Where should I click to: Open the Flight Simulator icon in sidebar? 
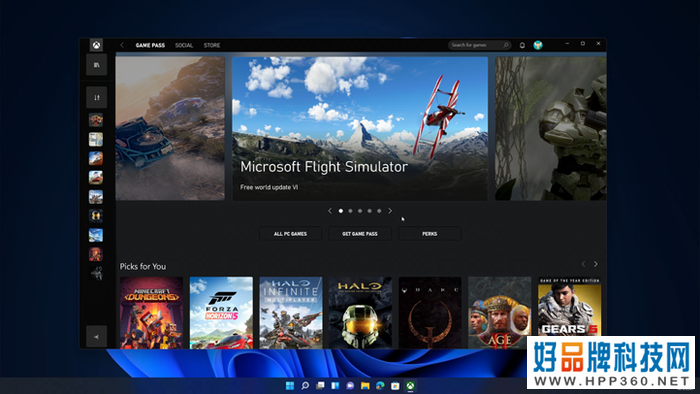coord(96,235)
